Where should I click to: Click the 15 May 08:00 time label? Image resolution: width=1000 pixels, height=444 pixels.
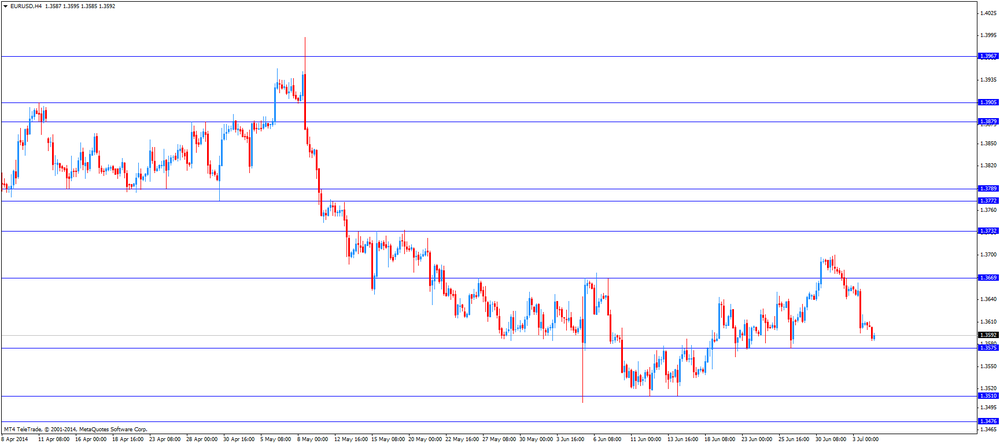point(388,440)
